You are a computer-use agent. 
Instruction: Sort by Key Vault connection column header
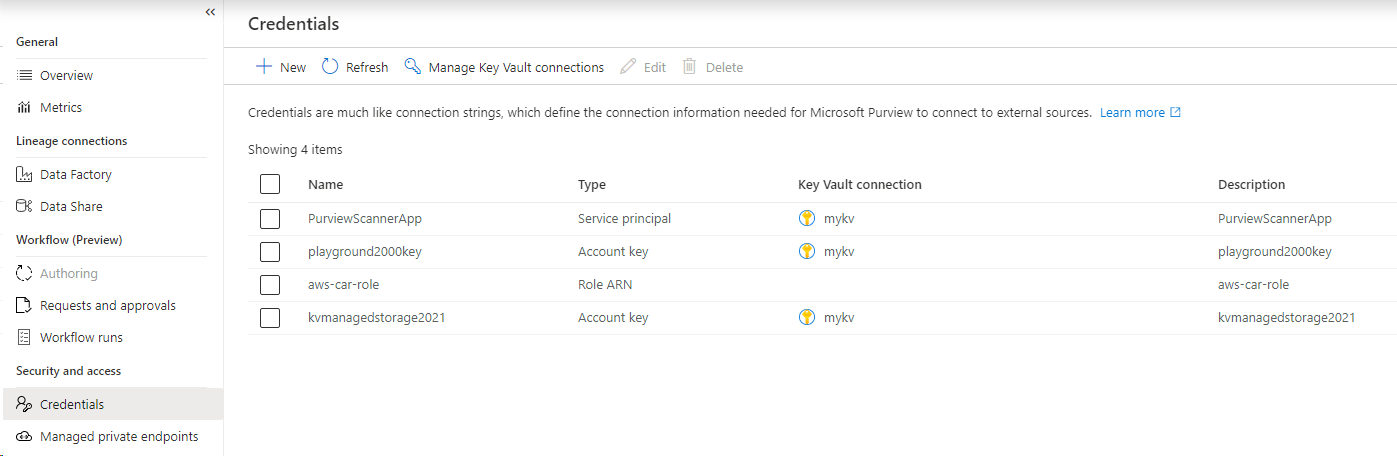860,184
